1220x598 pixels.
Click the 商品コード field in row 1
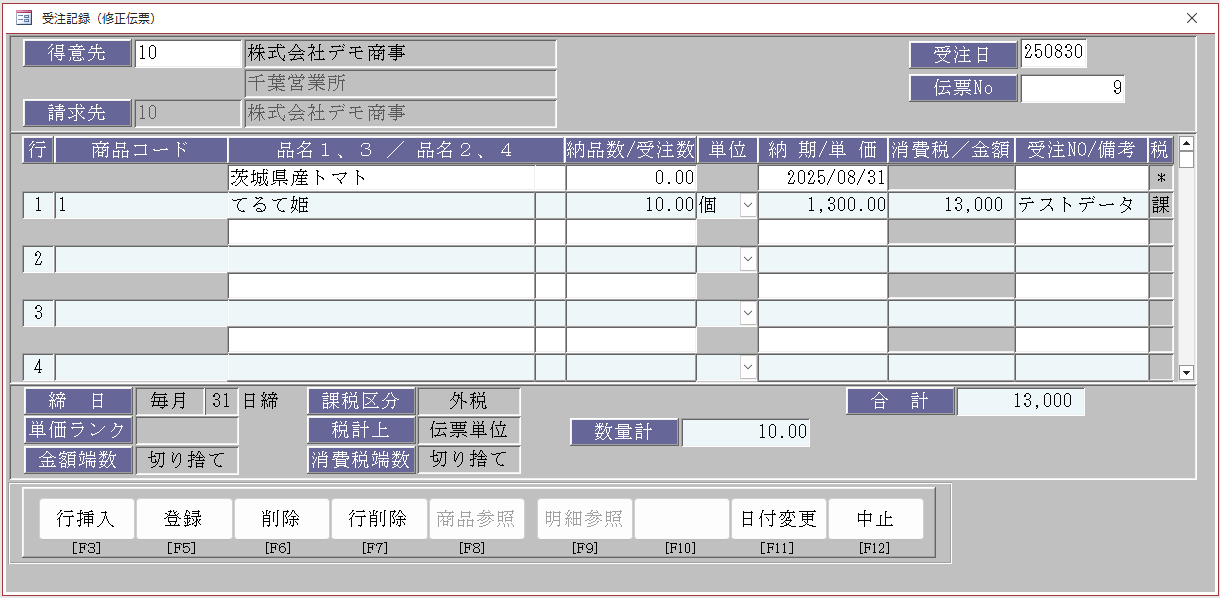pos(141,205)
